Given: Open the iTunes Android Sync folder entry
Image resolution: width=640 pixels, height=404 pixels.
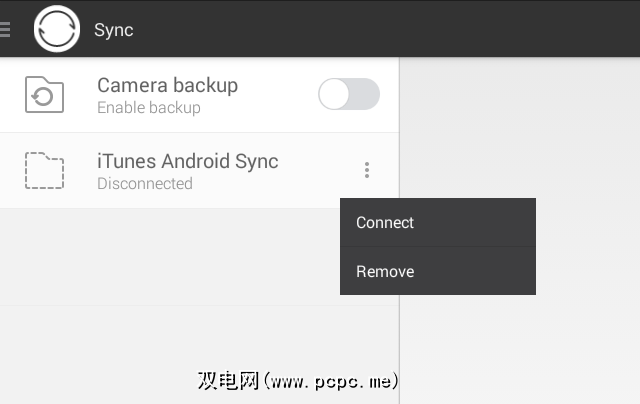Looking at the screenshot, I should point(187,161).
